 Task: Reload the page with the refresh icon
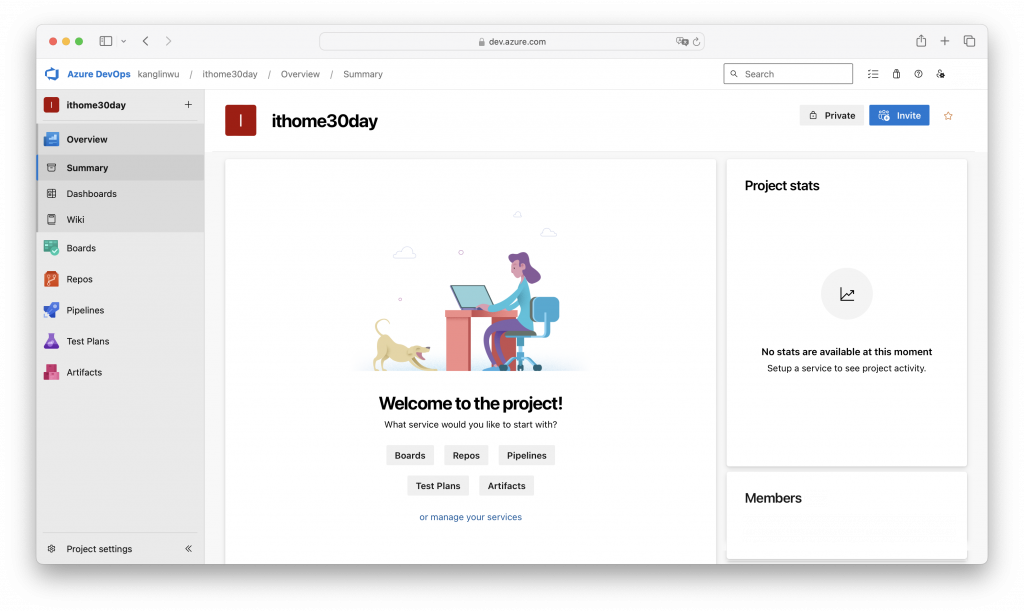(x=696, y=41)
